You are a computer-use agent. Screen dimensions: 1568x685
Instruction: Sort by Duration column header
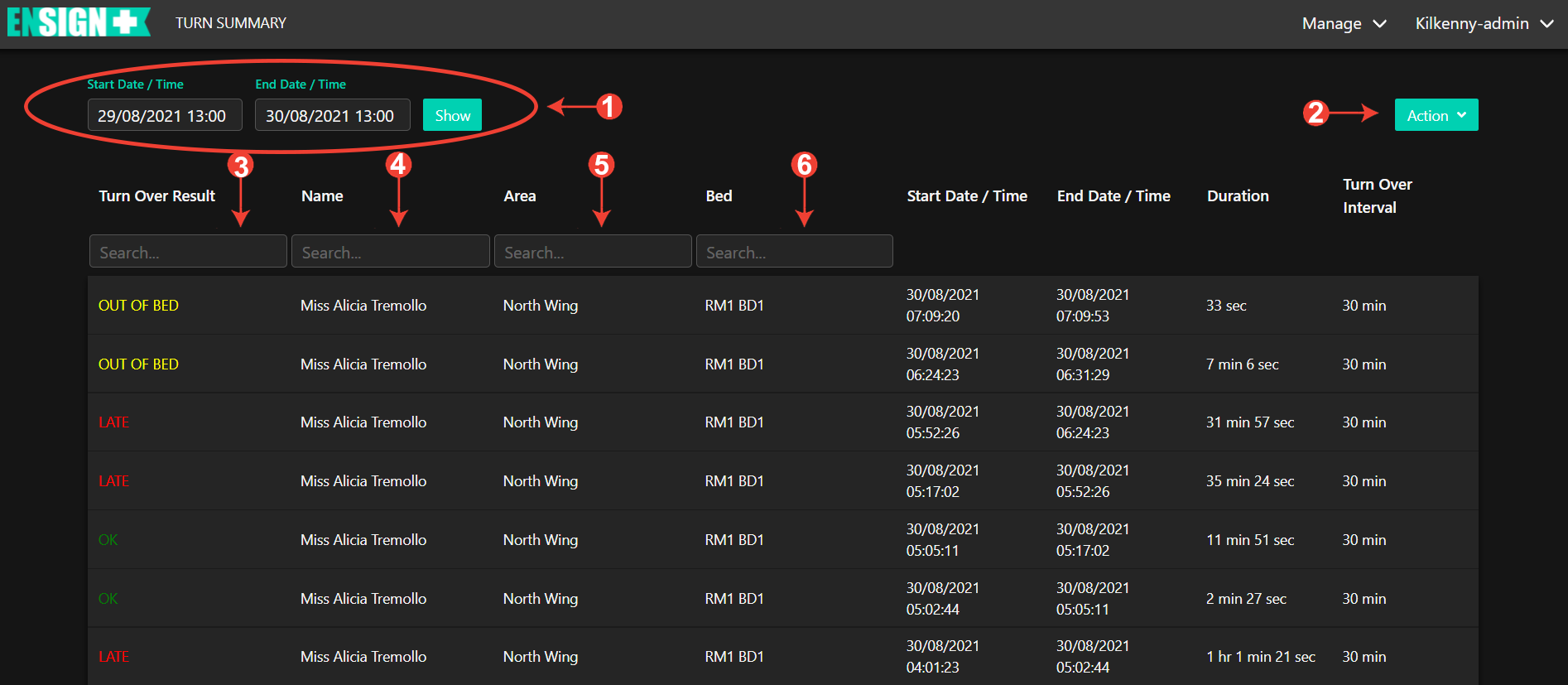(x=1237, y=196)
